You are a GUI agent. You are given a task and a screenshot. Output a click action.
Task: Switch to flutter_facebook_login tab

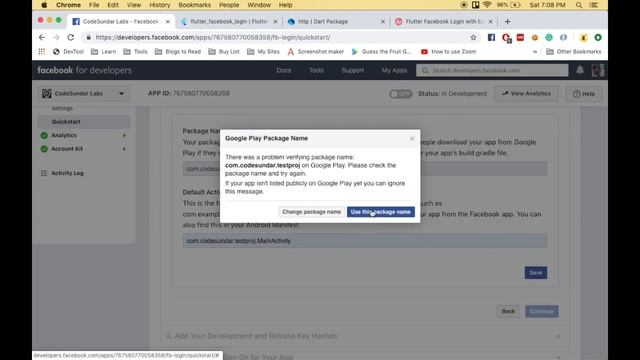pyautogui.click(x=228, y=21)
